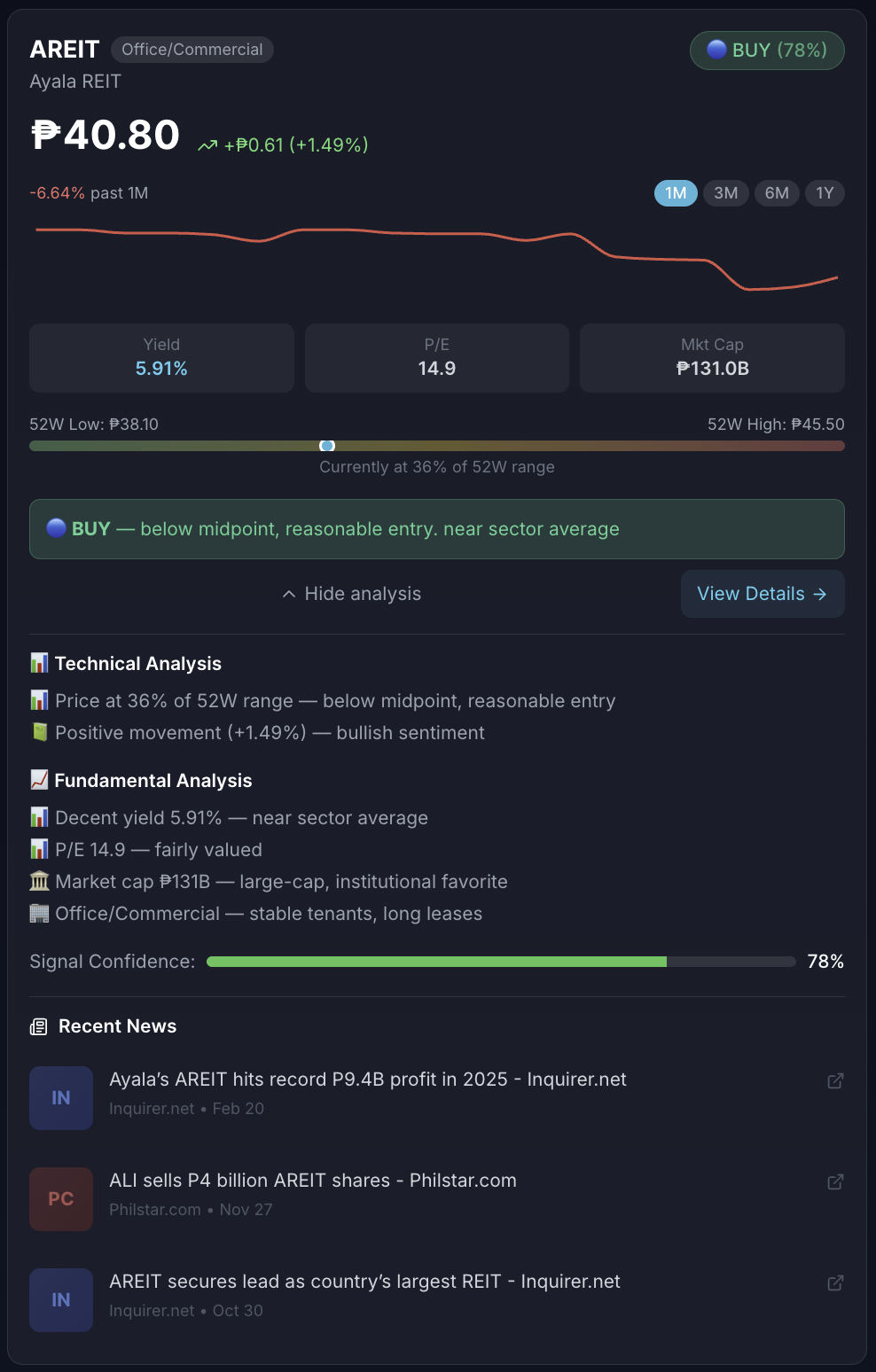Open external link icon for ALI sells shares news
Viewport: 876px width, 1372px height.
click(835, 1181)
